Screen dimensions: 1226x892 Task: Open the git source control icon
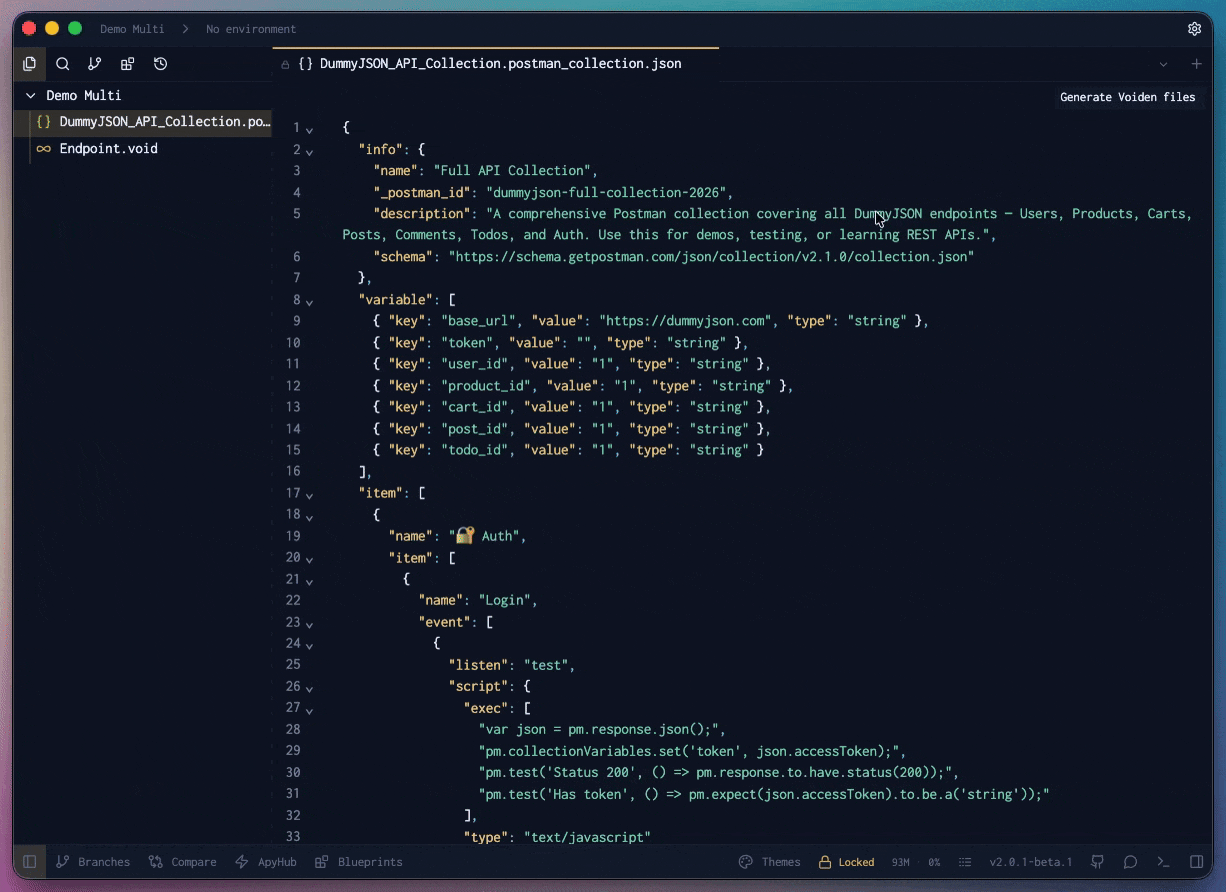click(95, 64)
